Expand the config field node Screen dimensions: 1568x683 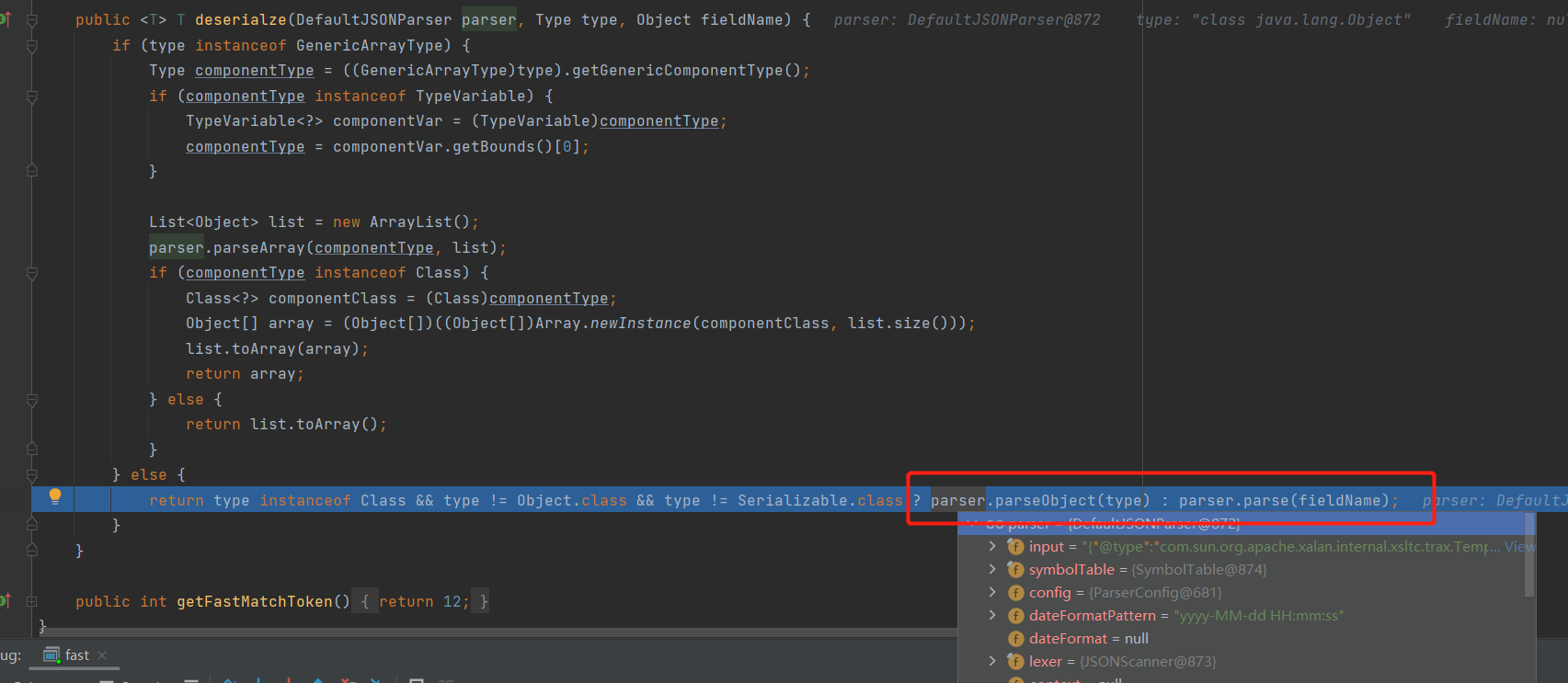click(x=992, y=592)
